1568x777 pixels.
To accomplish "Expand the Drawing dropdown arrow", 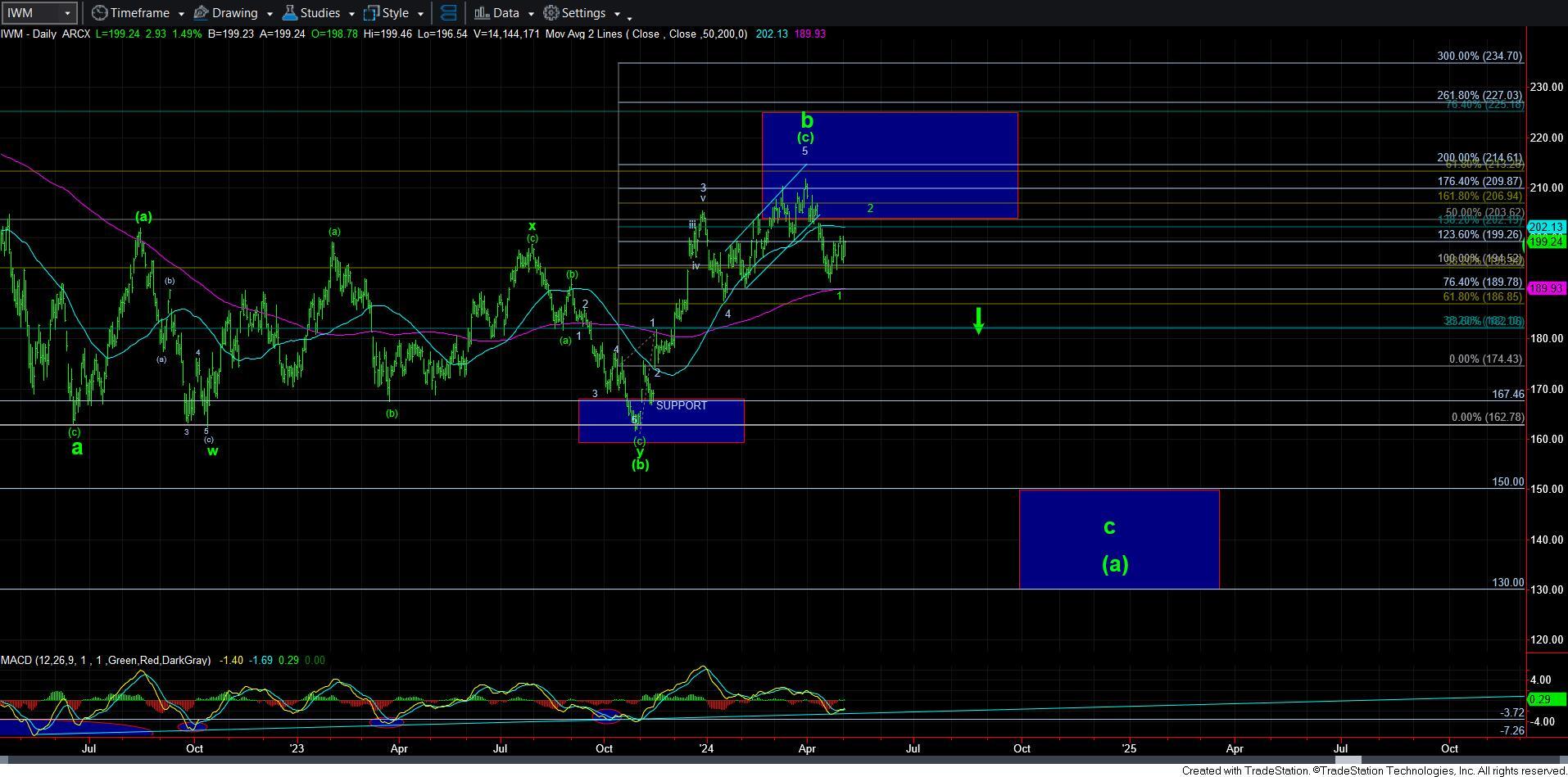I will tap(270, 14).
